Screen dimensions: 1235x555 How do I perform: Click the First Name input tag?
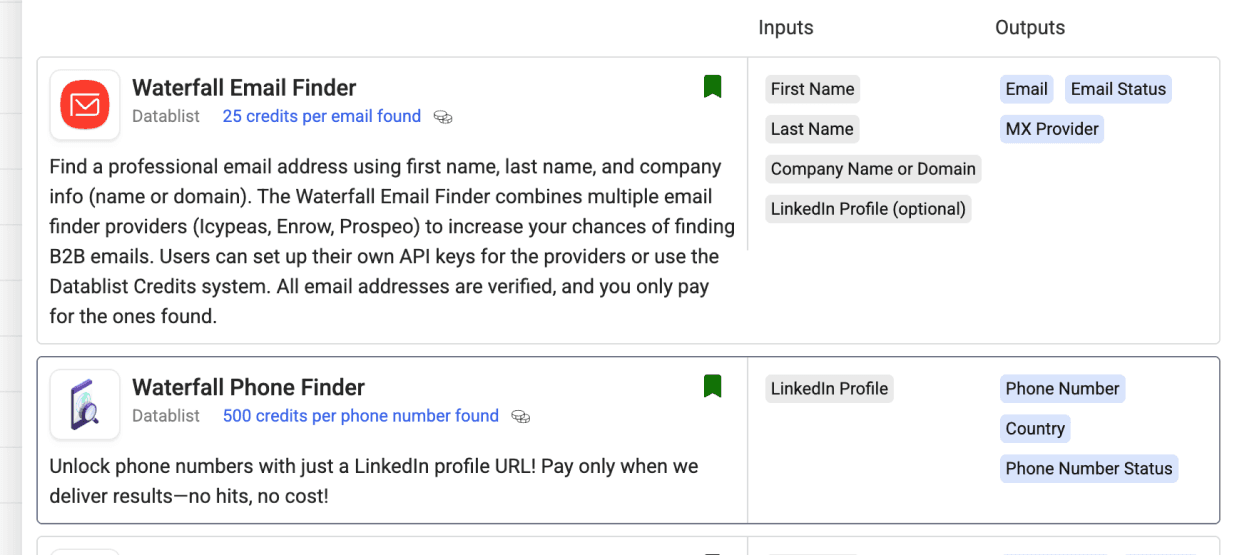(x=812, y=89)
